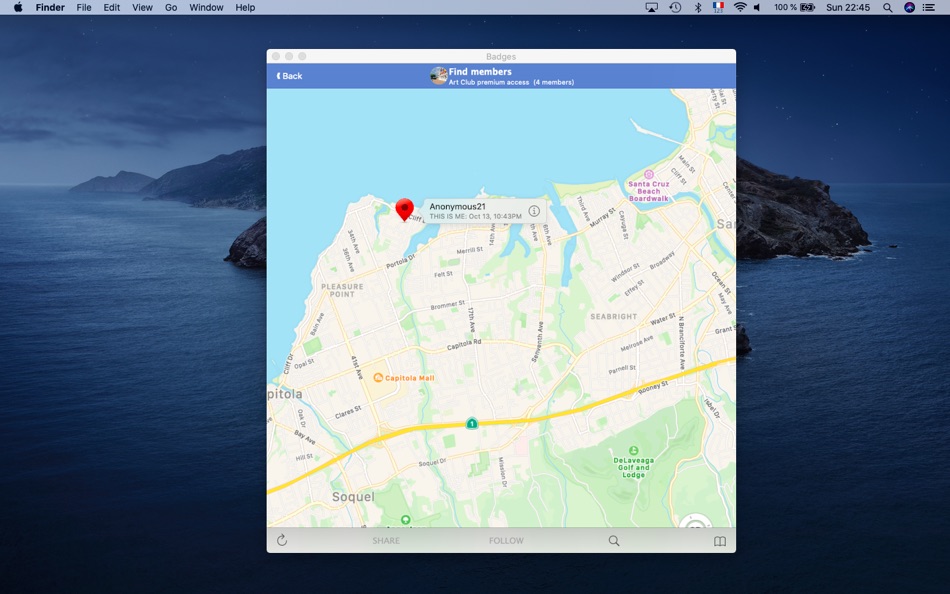Open Spotlight search in menu bar
The height and width of the screenshot is (594, 950).
(888, 7)
